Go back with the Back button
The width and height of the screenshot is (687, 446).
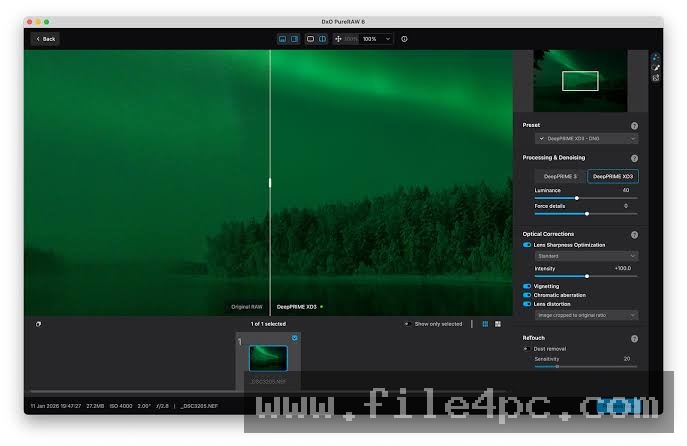point(46,39)
